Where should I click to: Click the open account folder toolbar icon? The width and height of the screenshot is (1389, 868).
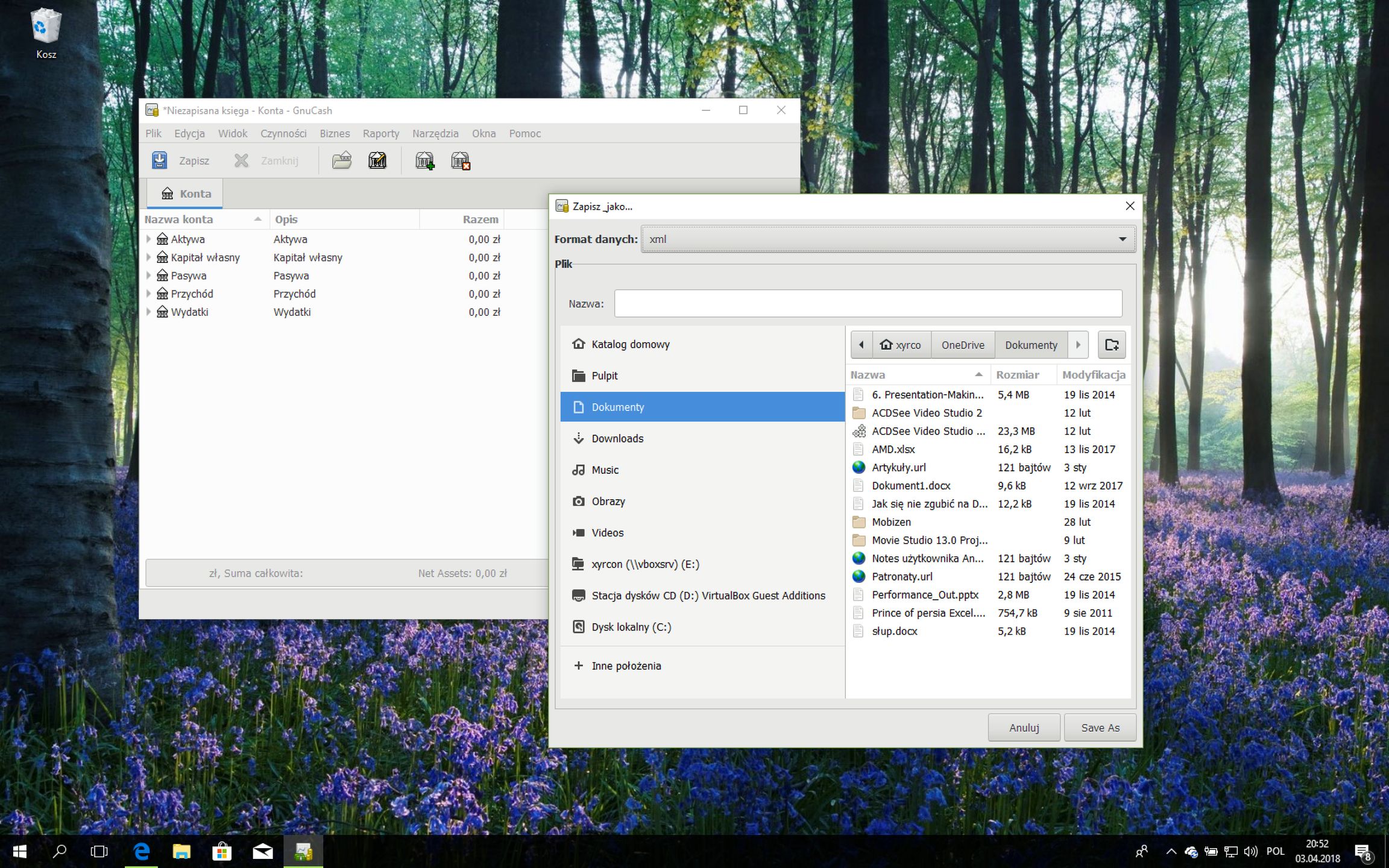tap(342, 160)
